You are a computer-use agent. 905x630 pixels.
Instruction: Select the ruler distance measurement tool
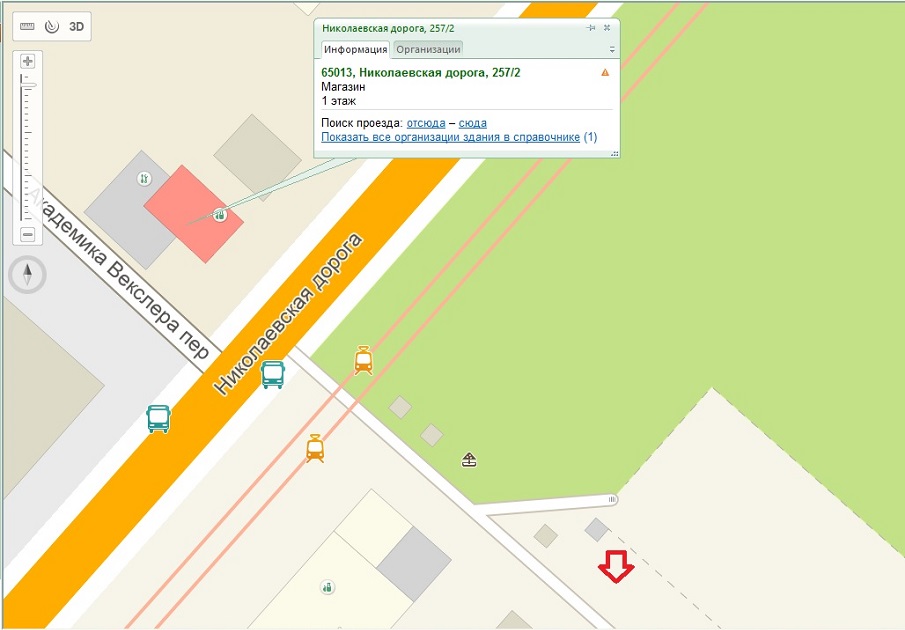click(x=27, y=27)
